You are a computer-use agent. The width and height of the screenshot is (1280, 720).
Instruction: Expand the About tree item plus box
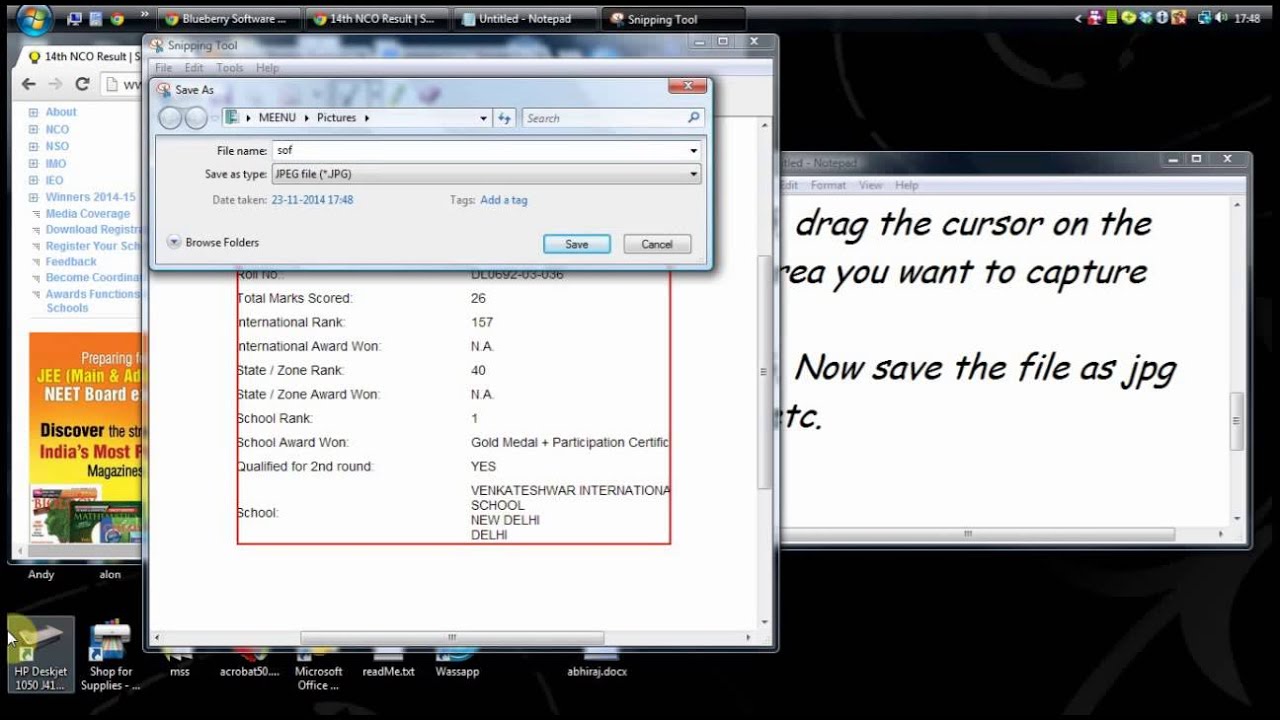(x=33, y=113)
